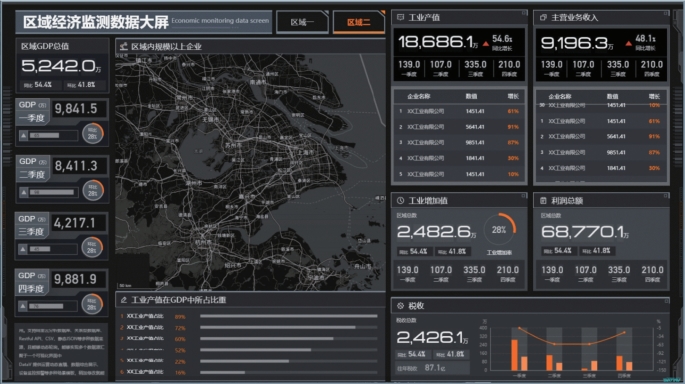Click the icon beside 工业产值 panel title
Image resolution: width=685 pixels, height=384 pixels.
point(400,17)
